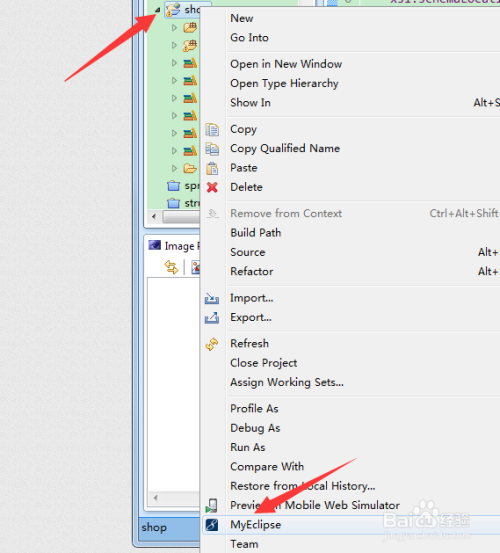500x553 pixels.
Task: Select Preview in Mobile Web Simulator
Action: (315, 505)
